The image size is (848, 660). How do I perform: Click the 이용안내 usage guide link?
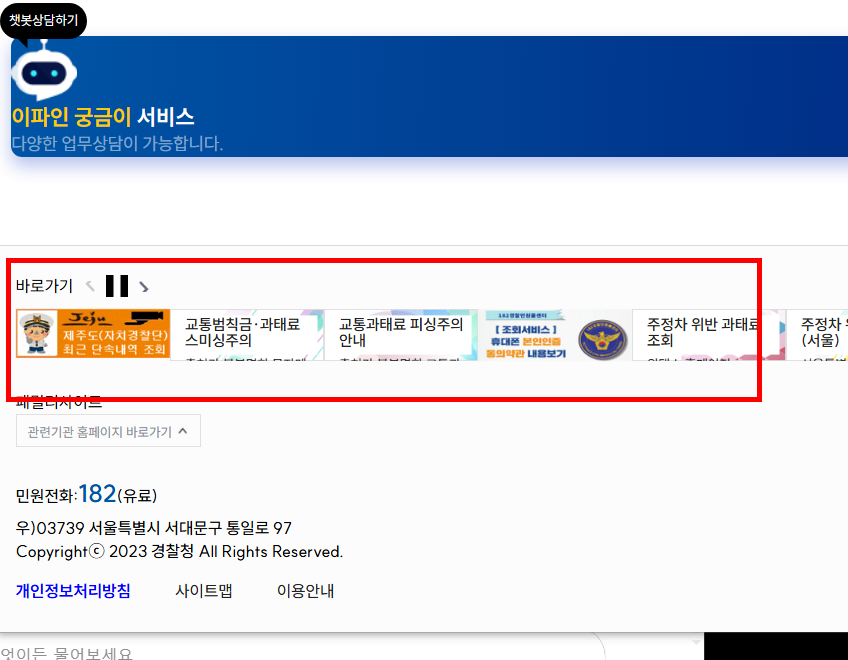click(305, 591)
